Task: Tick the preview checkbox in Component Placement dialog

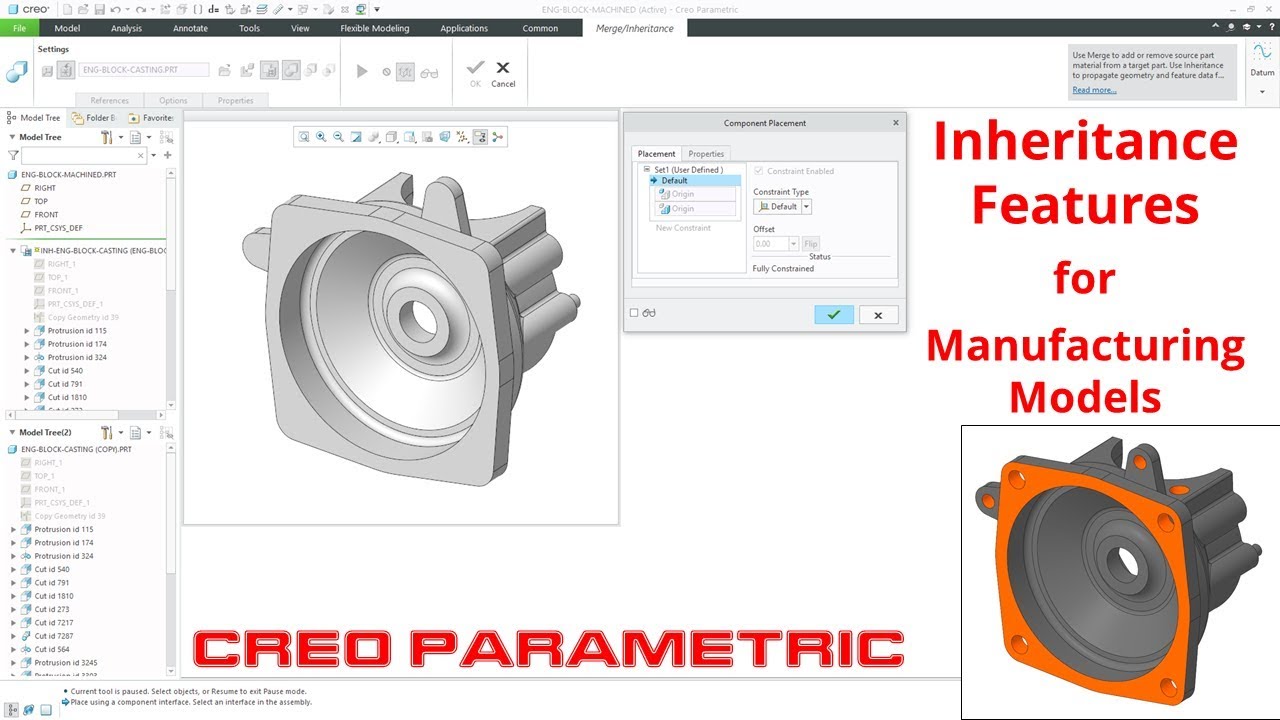Action: [634, 313]
